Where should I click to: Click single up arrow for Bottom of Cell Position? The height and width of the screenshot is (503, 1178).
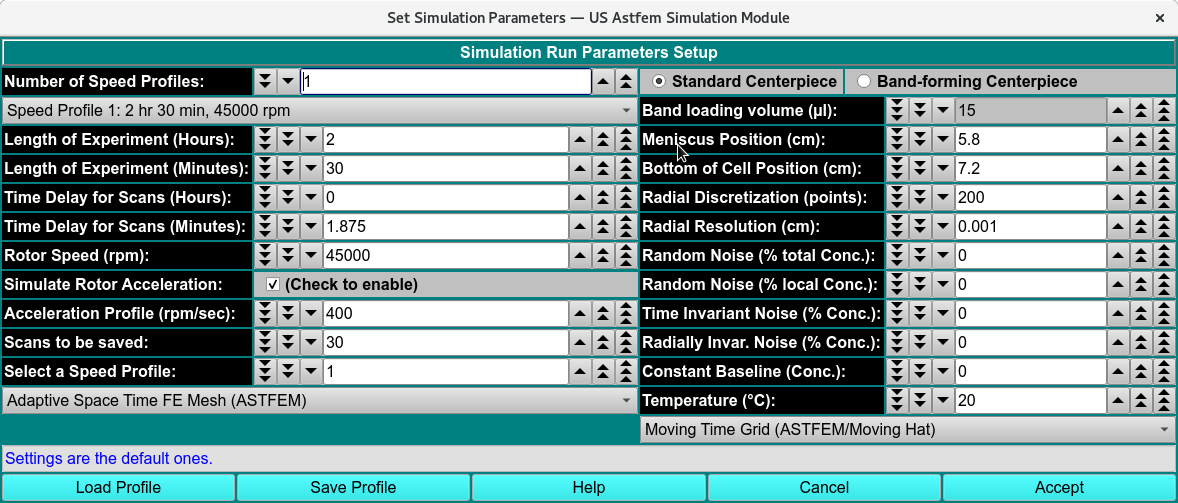pos(1118,168)
